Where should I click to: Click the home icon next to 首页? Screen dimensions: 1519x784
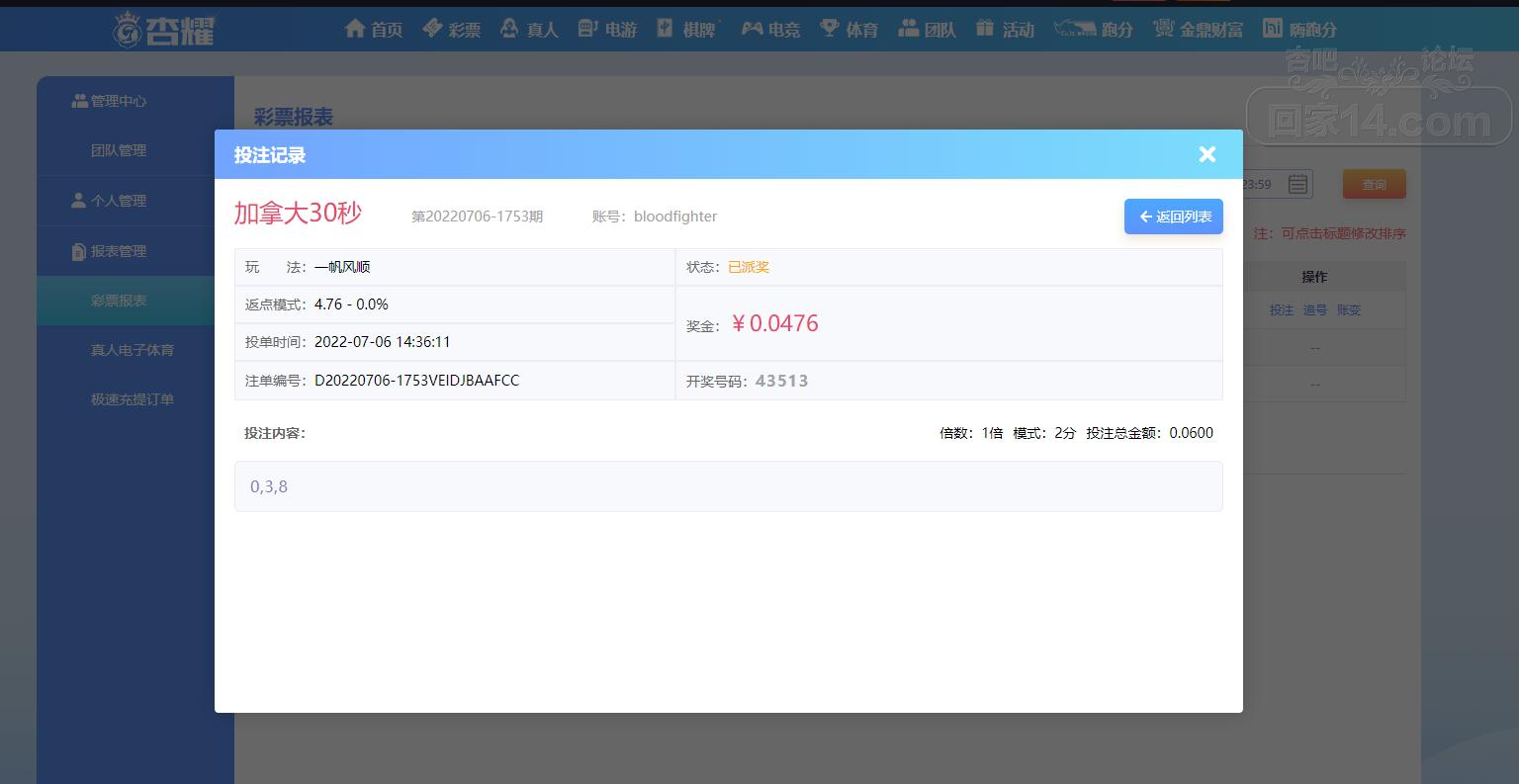(355, 29)
